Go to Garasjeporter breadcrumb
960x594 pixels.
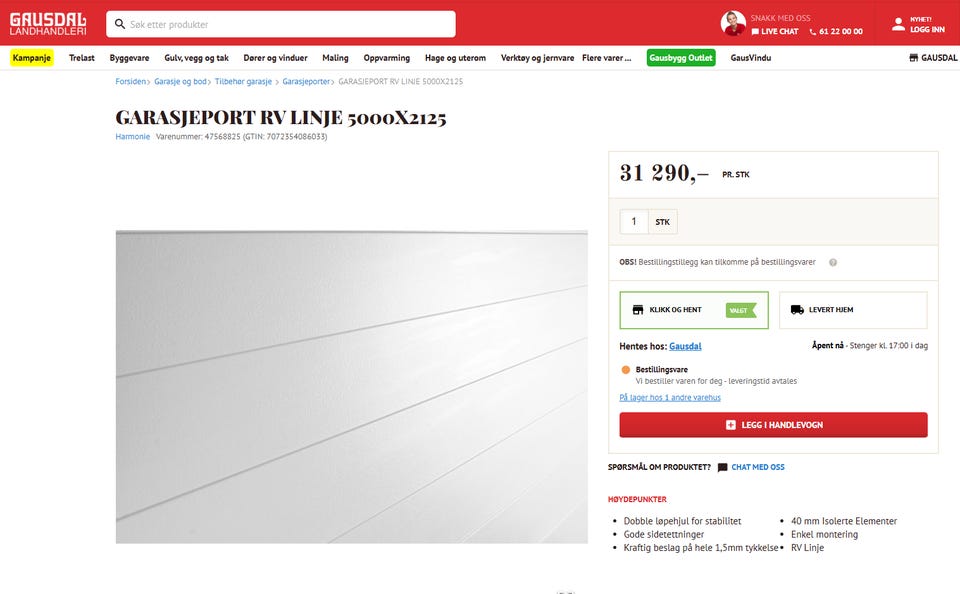pyautogui.click(x=306, y=81)
